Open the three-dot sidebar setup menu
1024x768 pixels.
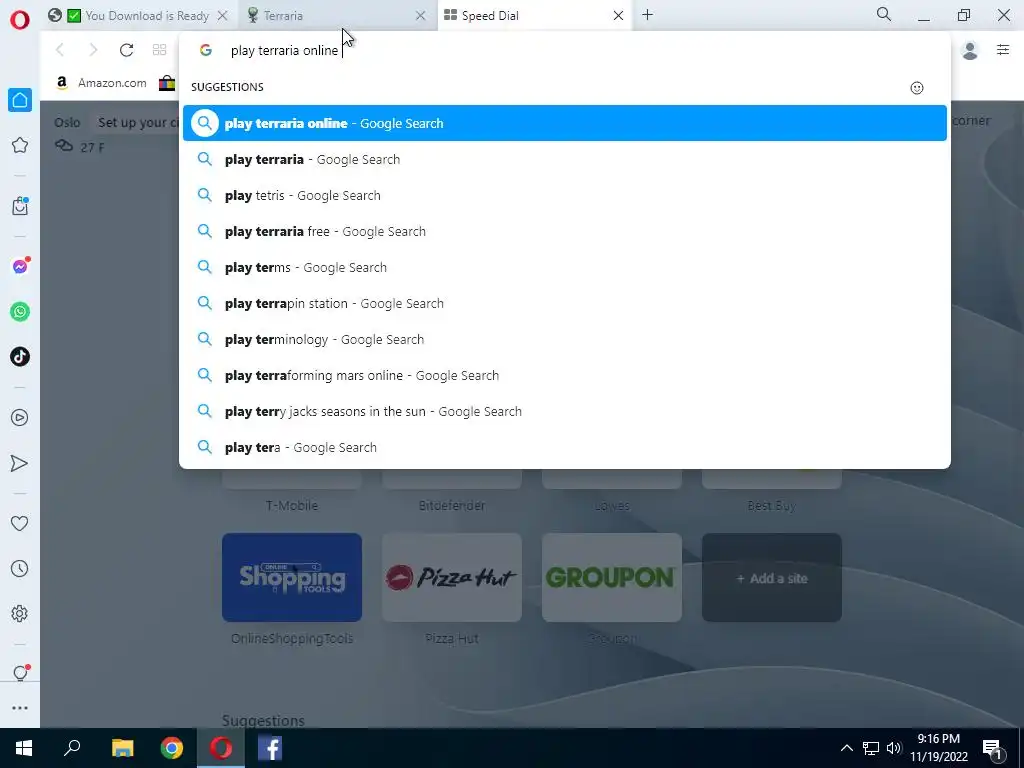(20, 708)
